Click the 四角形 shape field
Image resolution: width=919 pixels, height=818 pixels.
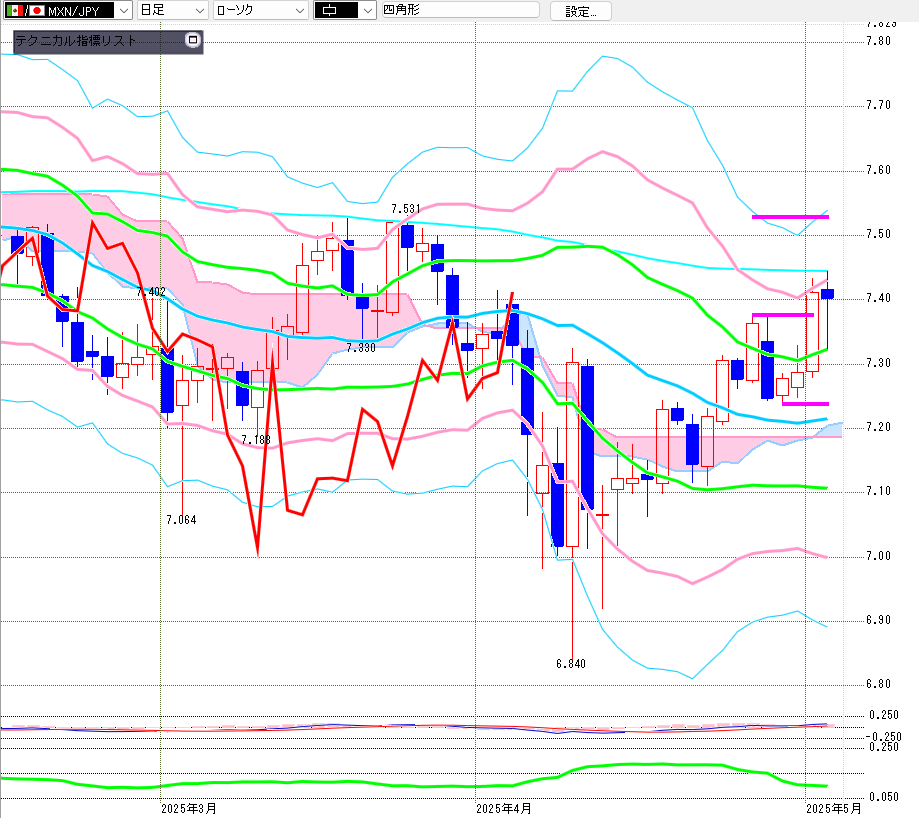click(x=460, y=10)
